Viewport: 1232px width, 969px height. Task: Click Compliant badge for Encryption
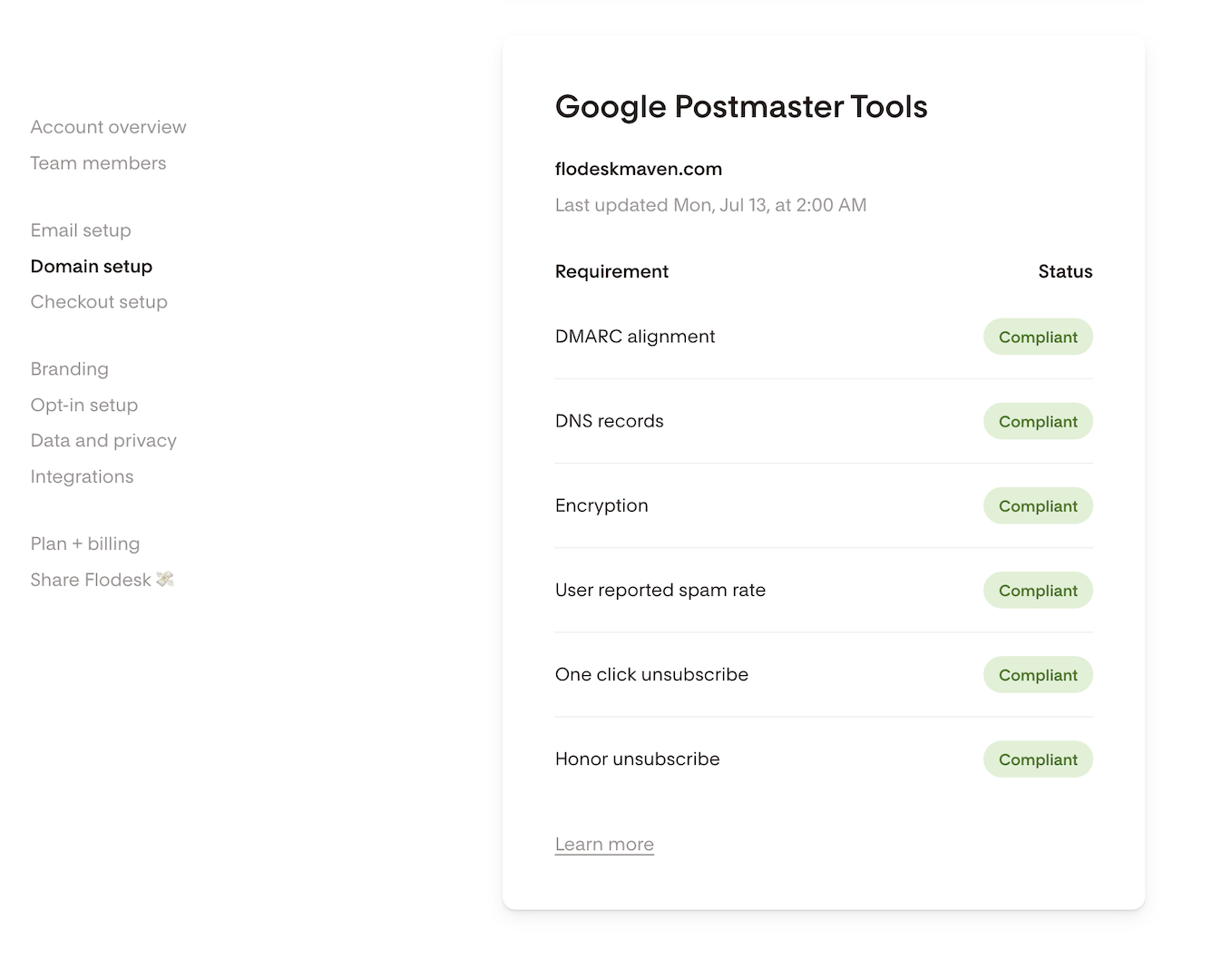tap(1038, 505)
